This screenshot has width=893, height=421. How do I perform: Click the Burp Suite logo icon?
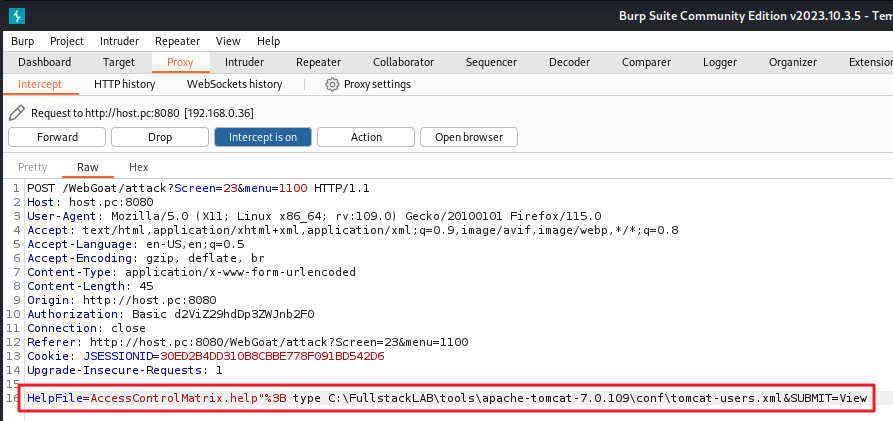17,16
